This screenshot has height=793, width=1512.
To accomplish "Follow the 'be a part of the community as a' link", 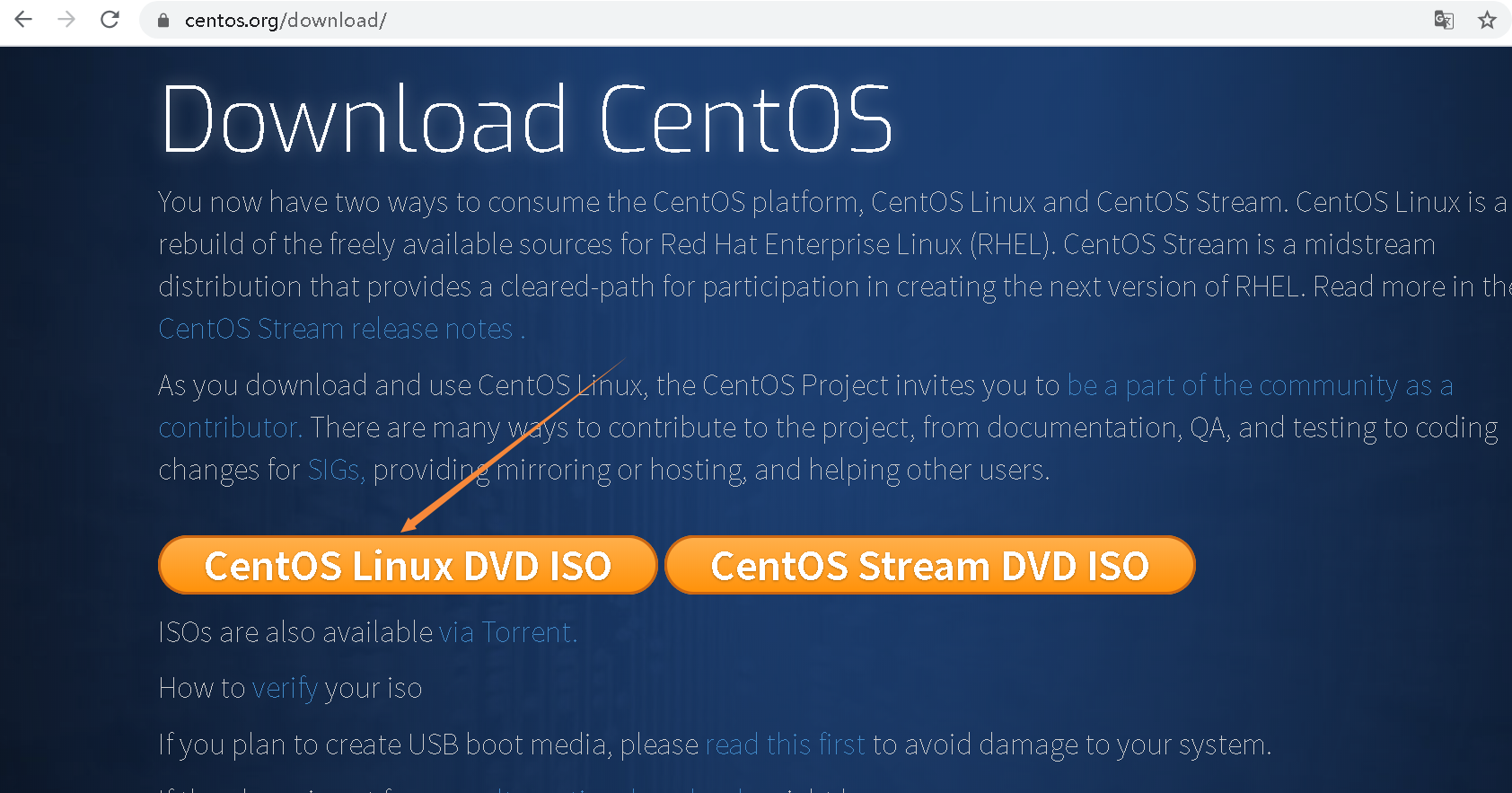I will click(1260, 385).
